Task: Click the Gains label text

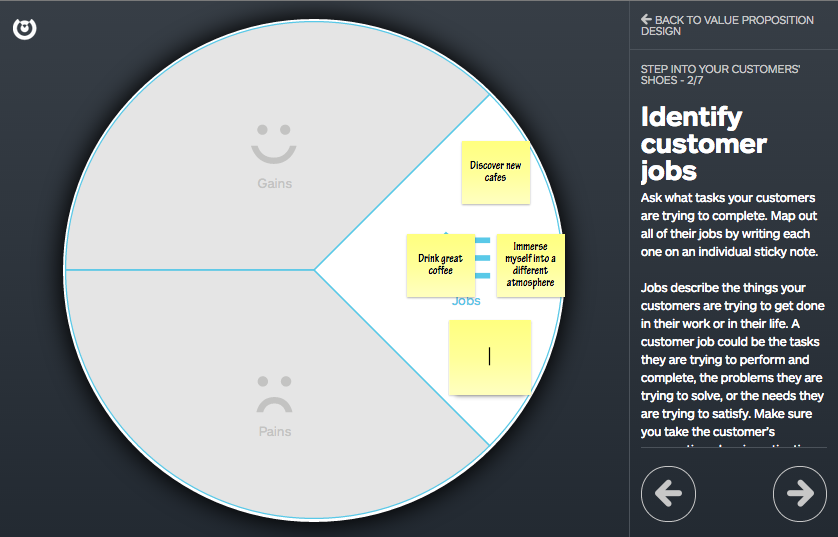Action: click(x=274, y=184)
